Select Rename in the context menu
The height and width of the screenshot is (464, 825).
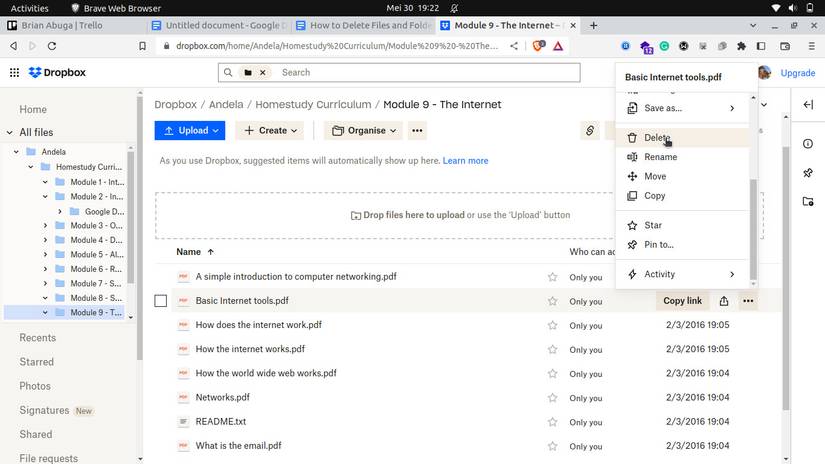pos(660,157)
